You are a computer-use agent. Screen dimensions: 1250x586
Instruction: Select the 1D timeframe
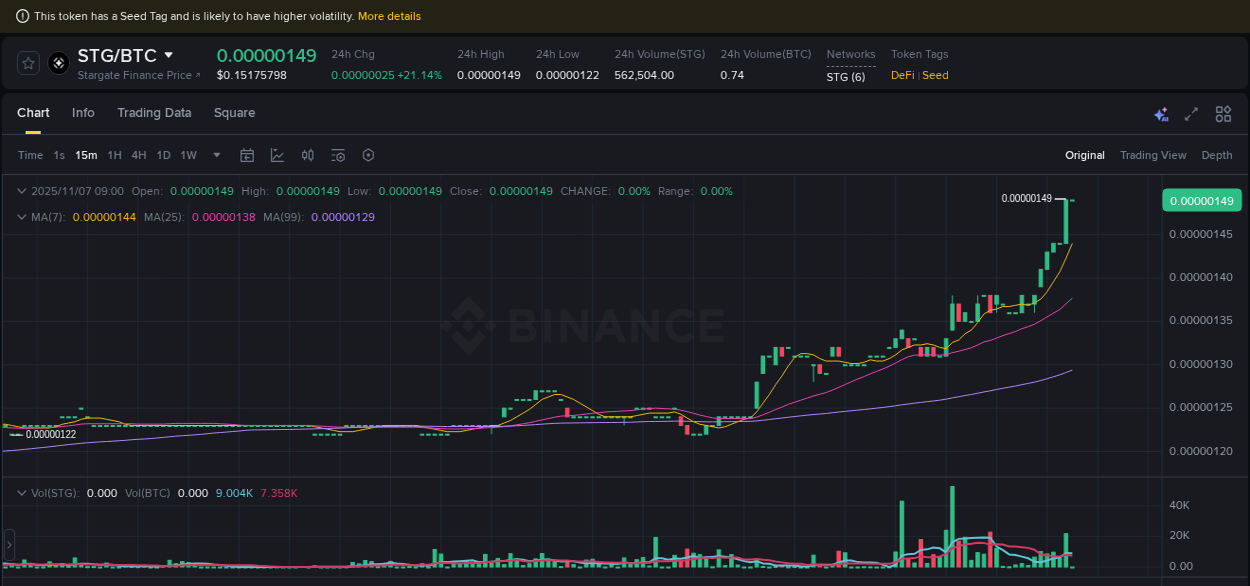(163, 155)
